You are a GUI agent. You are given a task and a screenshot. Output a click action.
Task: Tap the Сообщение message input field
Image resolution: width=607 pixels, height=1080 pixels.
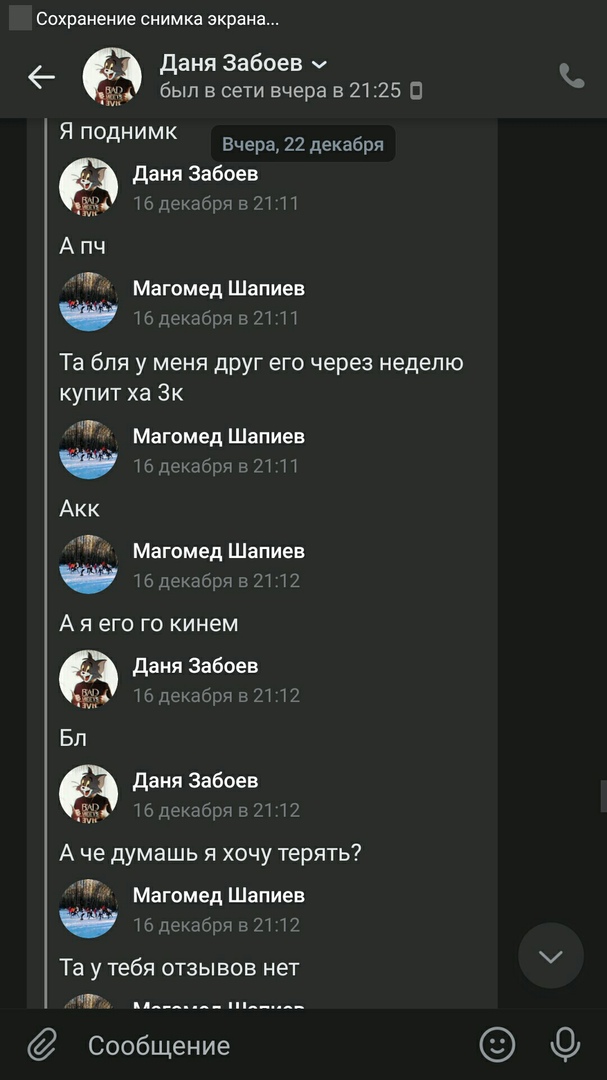(x=276, y=1046)
